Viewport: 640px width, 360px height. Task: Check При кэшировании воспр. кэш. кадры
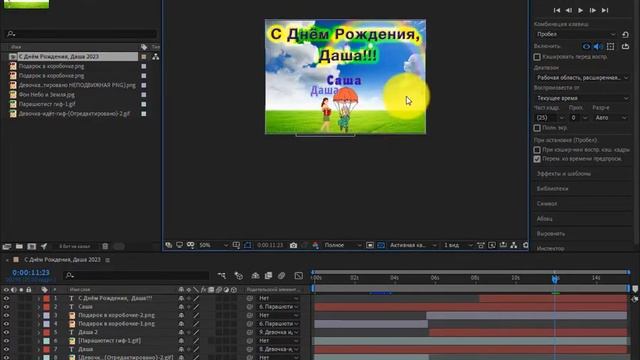pyautogui.click(x=537, y=150)
